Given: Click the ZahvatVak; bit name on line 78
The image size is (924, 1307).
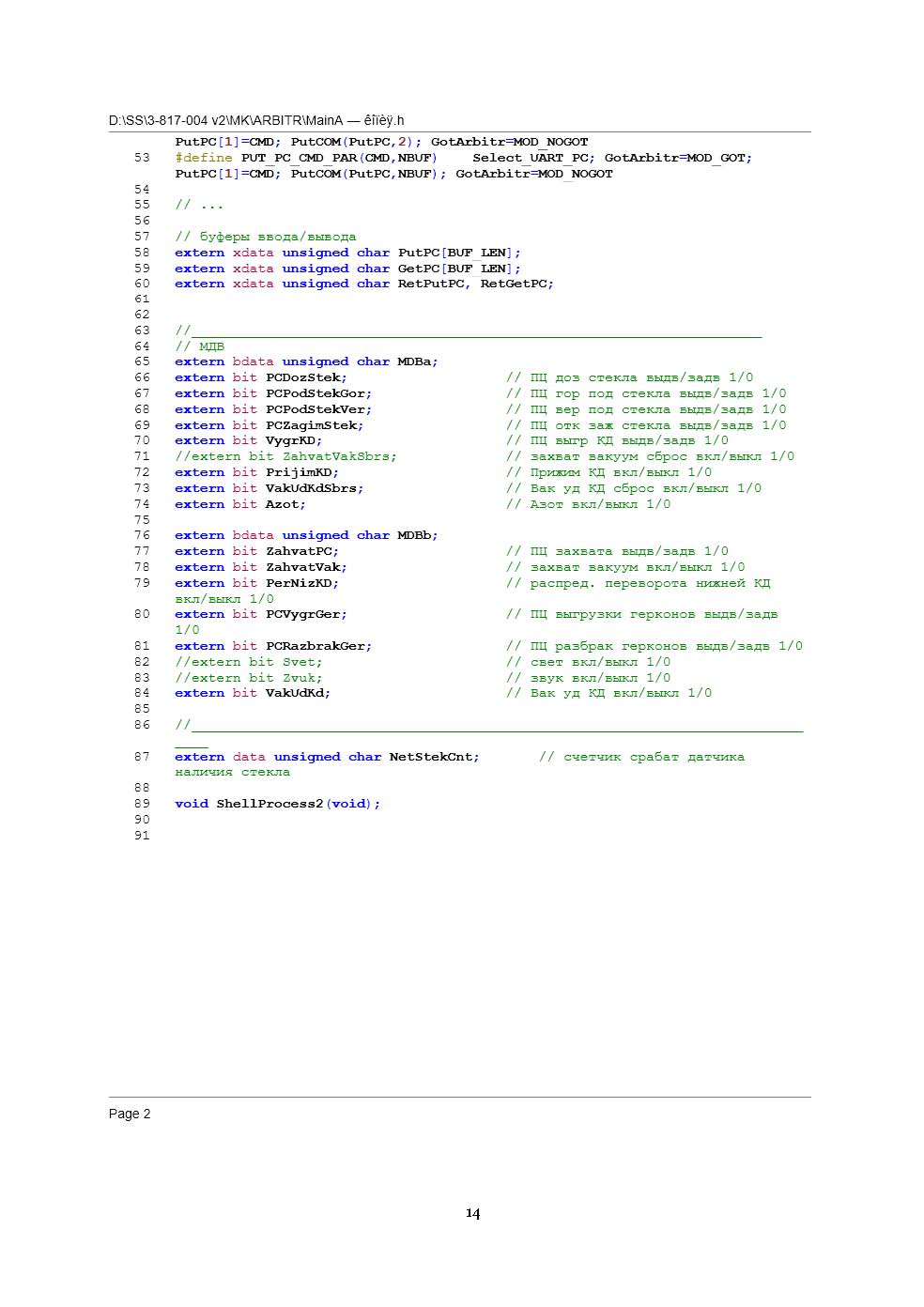Looking at the screenshot, I should pos(306,567).
